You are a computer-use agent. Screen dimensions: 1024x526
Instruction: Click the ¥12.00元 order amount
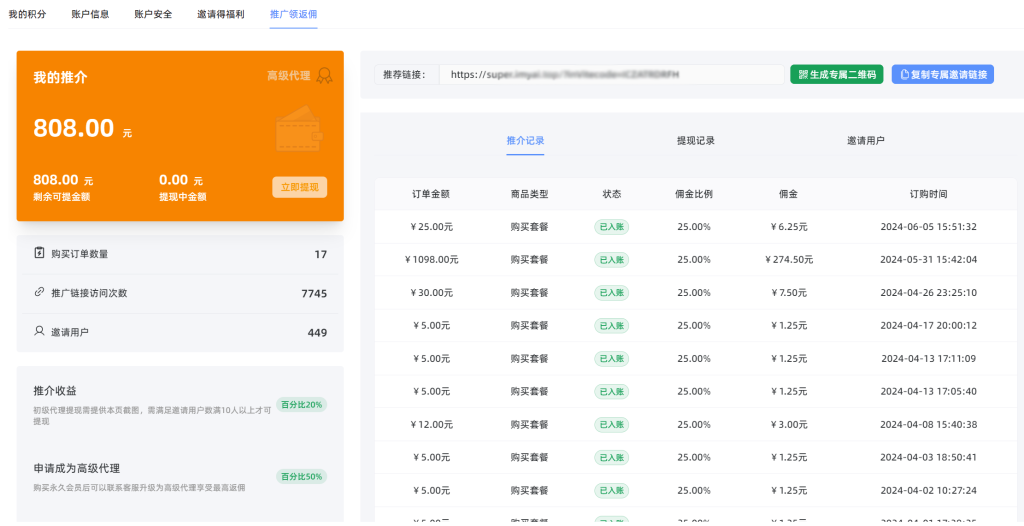[432, 424]
